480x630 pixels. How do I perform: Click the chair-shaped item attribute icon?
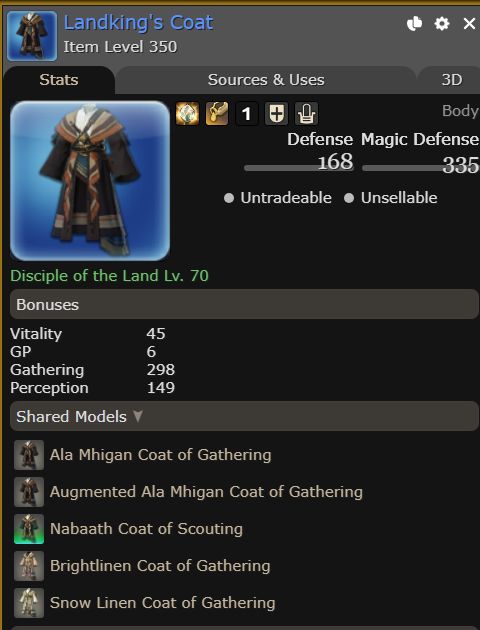click(306, 114)
